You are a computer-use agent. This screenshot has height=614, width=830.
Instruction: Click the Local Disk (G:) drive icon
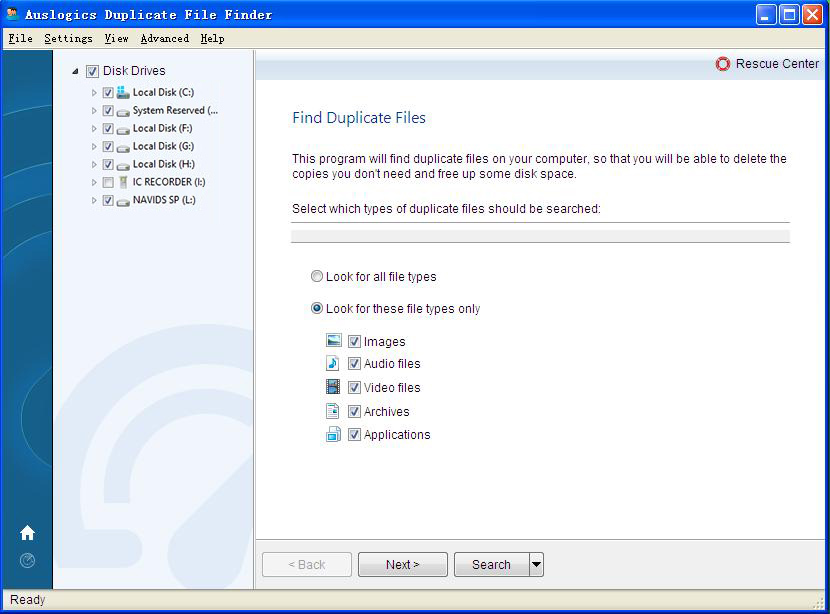pos(123,148)
